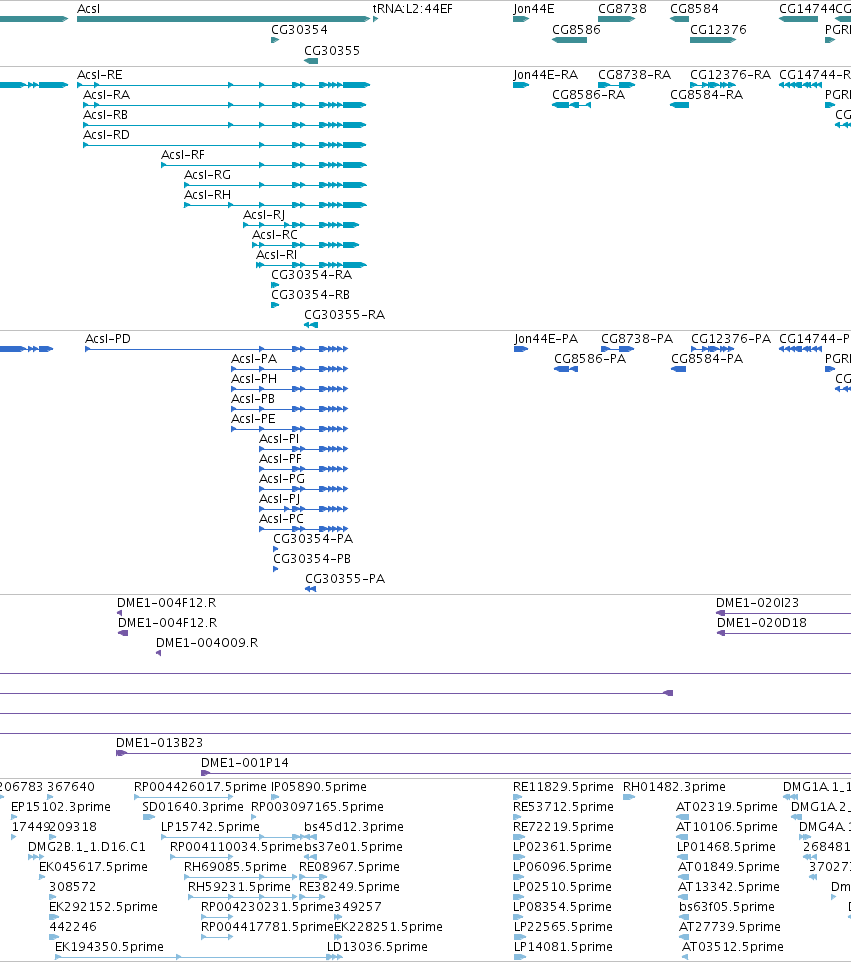Open the Acsl-PF protein label
The image size is (851, 962).
click(x=280, y=459)
